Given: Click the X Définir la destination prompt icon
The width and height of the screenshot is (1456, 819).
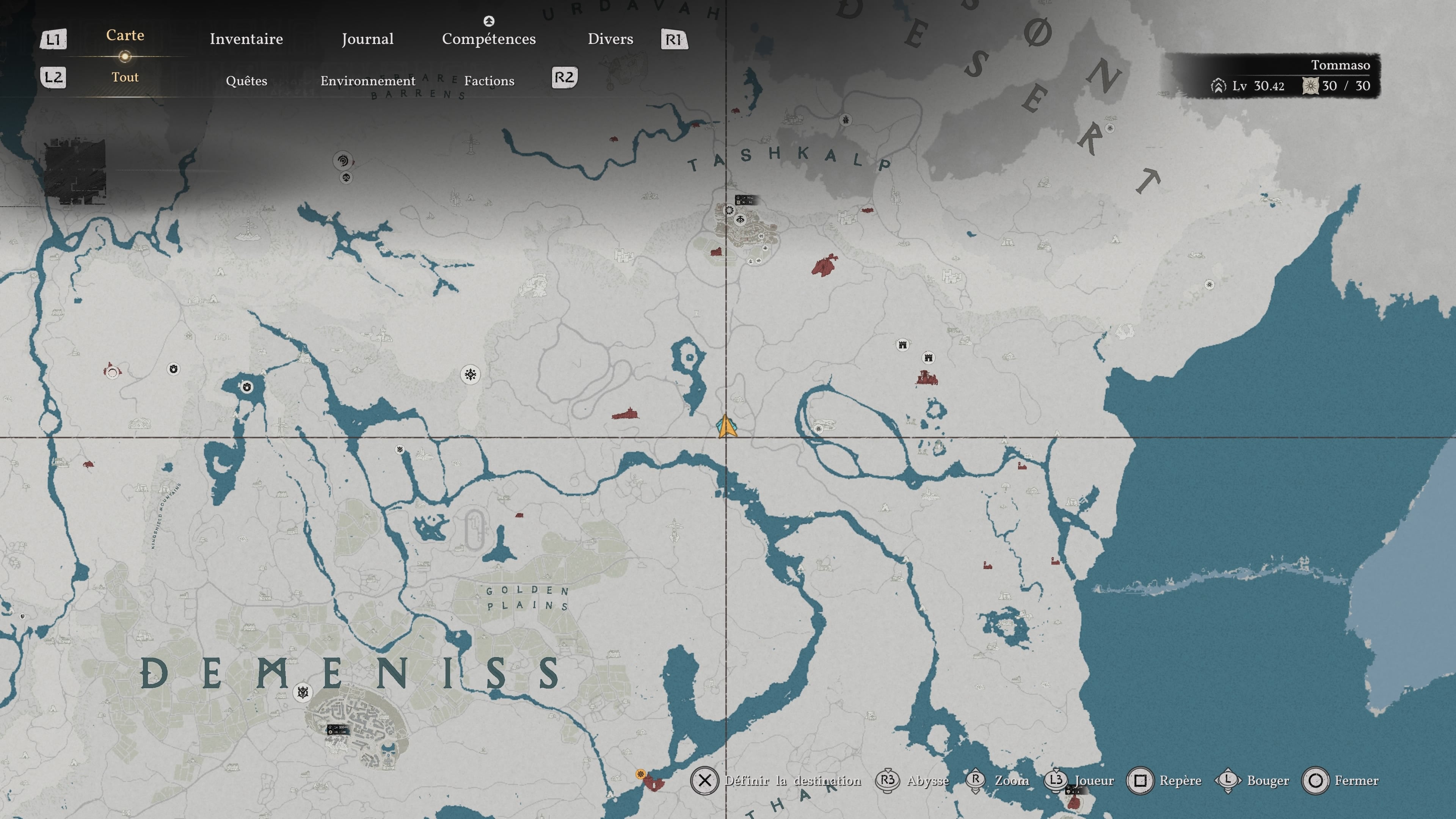Looking at the screenshot, I should point(704,781).
